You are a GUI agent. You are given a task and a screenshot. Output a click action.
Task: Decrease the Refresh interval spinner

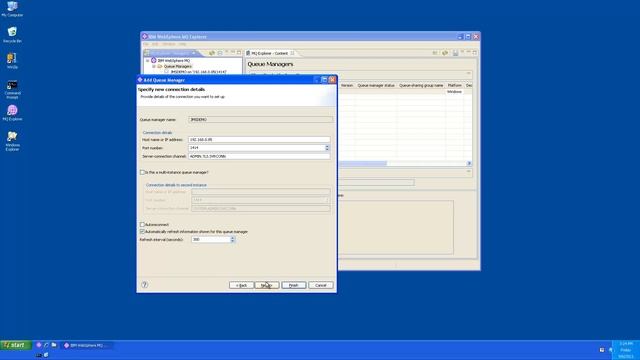pos(232,241)
